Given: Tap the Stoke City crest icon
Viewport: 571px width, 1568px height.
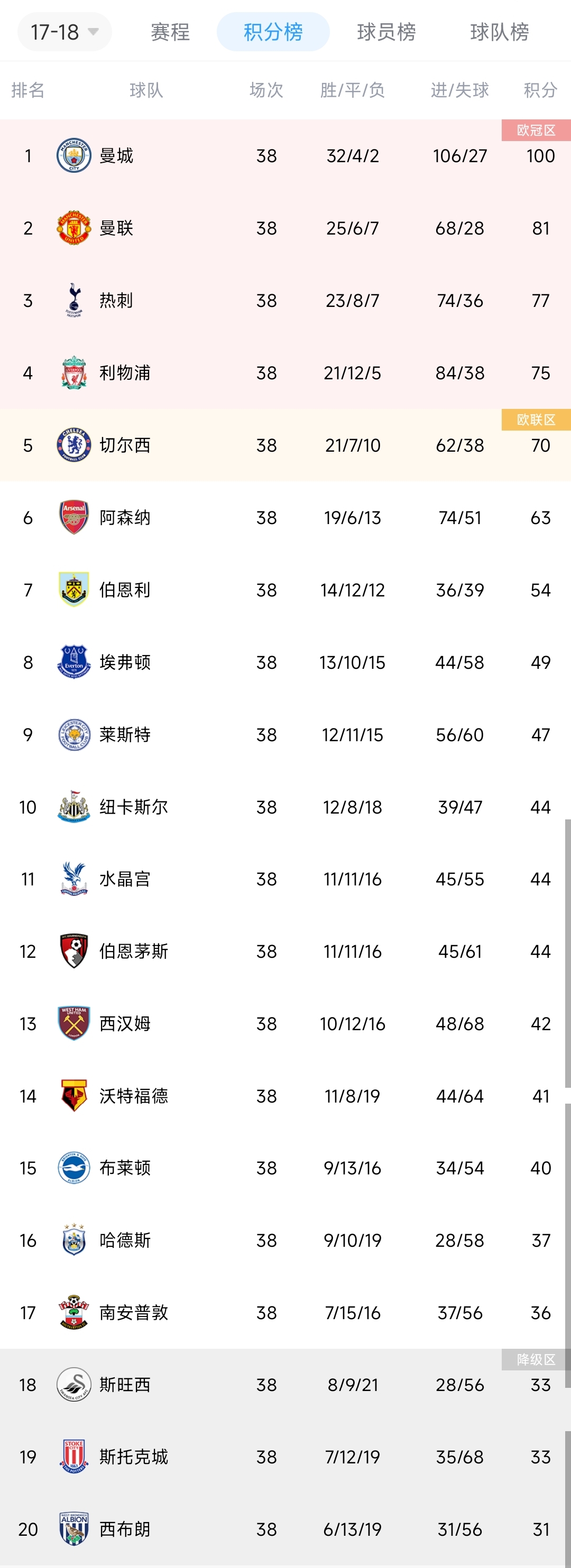Looking at the screenshot, I should tap(73, 1457).
